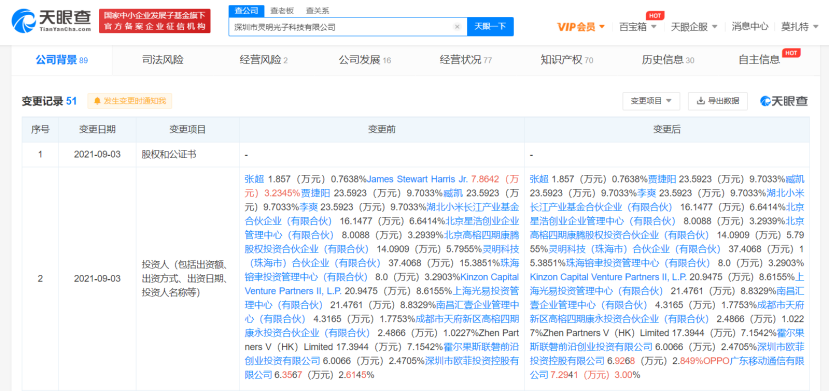Open the 自主信息 tab

pyautogui.click(x=759, y=60)
